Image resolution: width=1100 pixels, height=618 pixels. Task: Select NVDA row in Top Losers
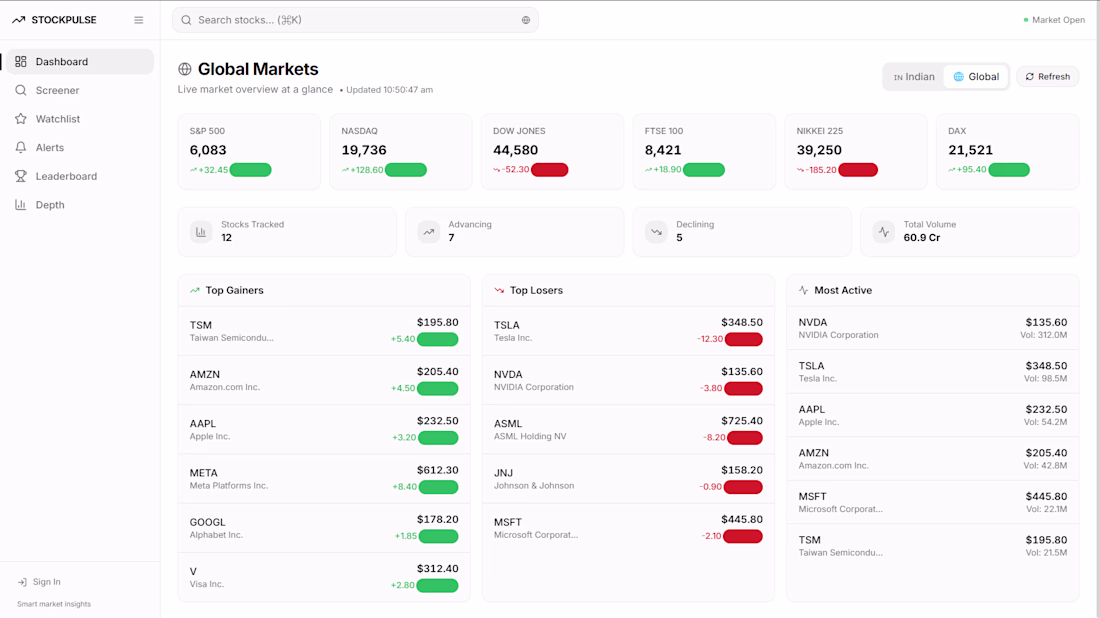[x=629, y=380]
